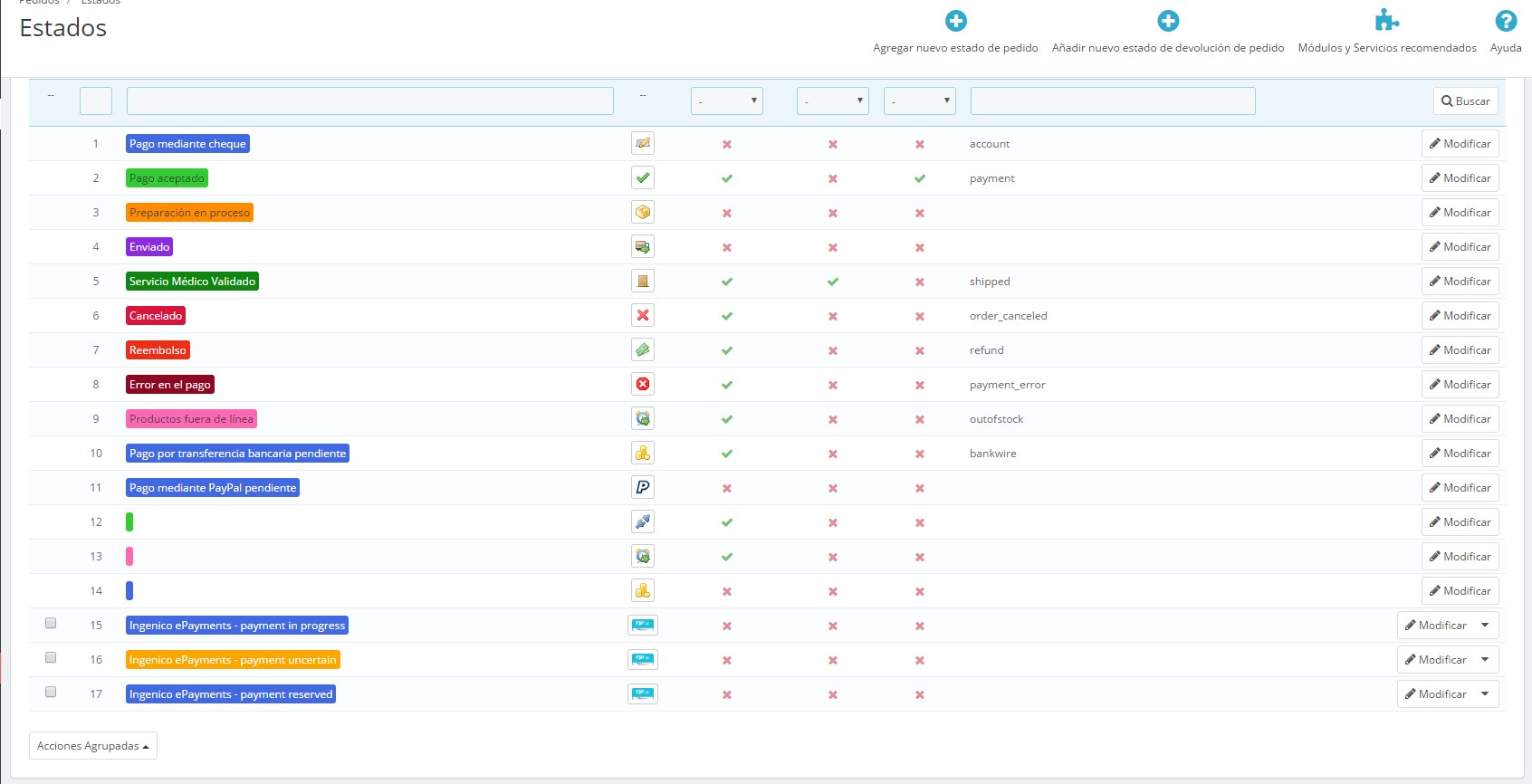The width and height of the screenshot is (1532, 784).
Task: Click Modificar for the Enviado row
Action: pos(1460,246)
